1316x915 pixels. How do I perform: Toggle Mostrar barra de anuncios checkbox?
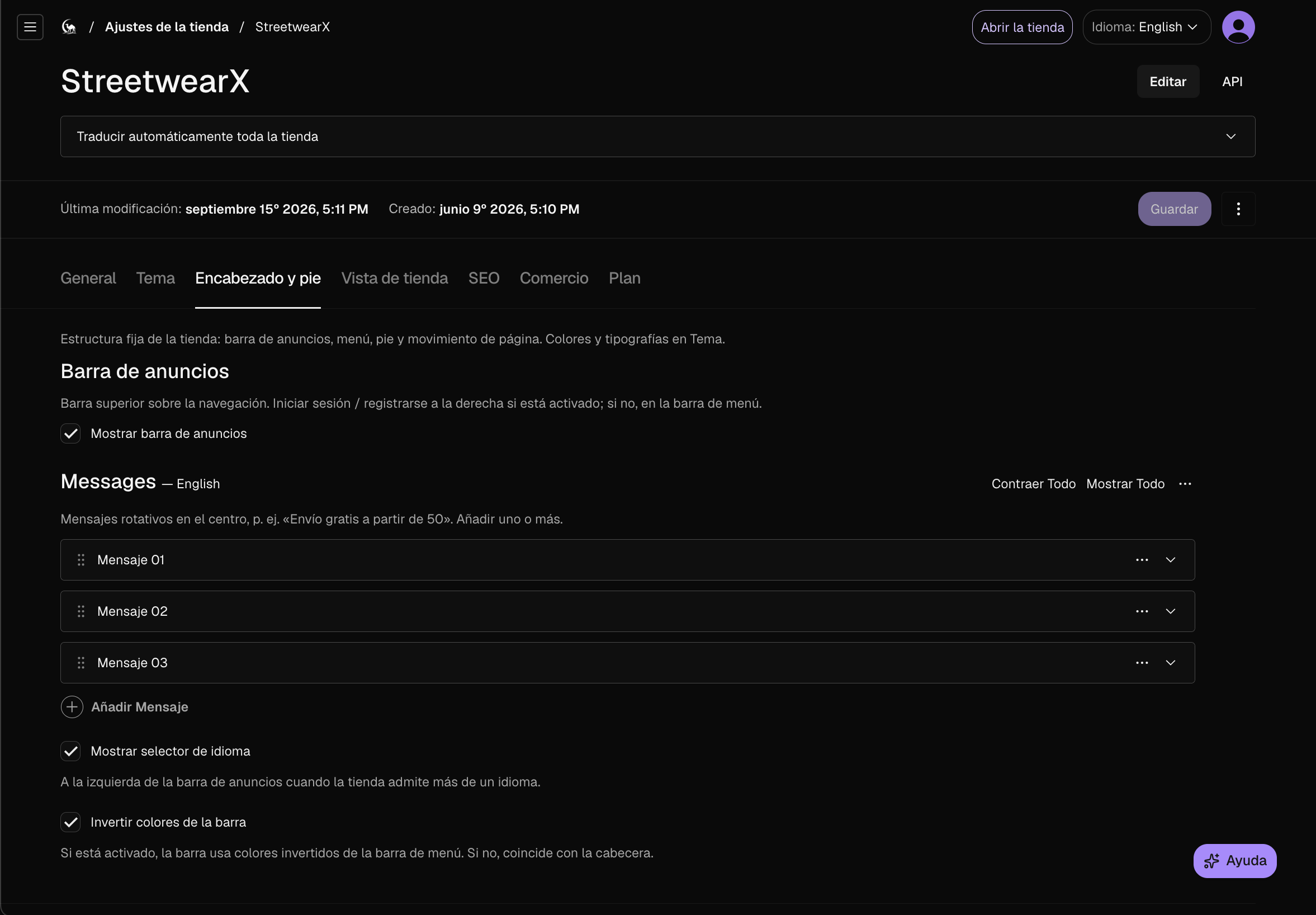point(70,433)
